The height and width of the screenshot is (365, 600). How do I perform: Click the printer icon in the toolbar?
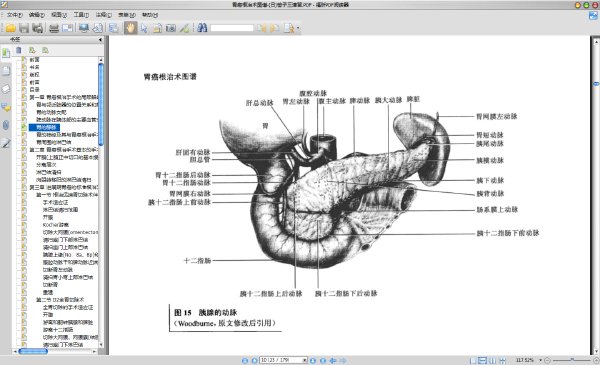click(54, 28)
